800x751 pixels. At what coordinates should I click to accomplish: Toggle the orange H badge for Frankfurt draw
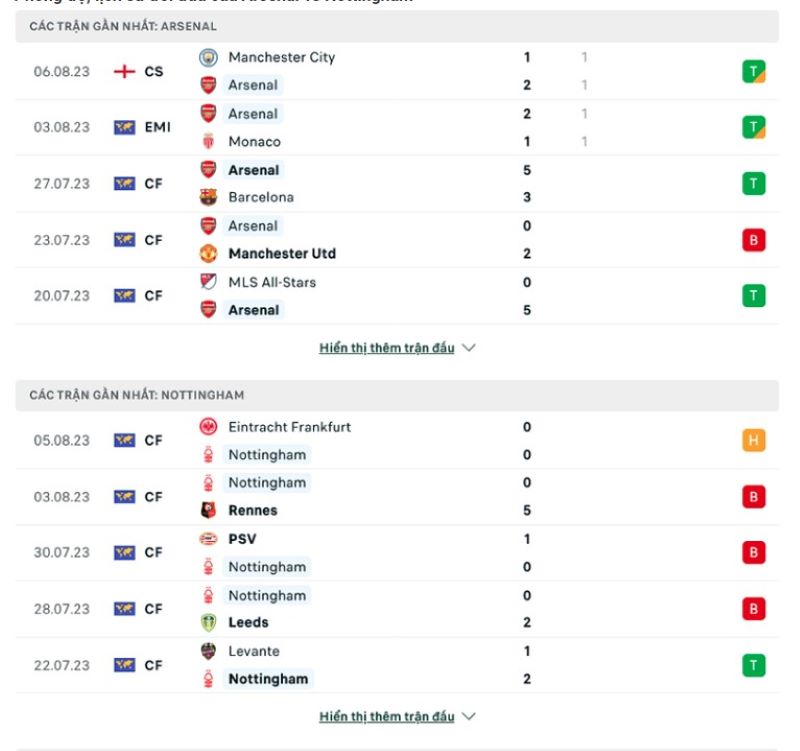(x=753, y=440)
